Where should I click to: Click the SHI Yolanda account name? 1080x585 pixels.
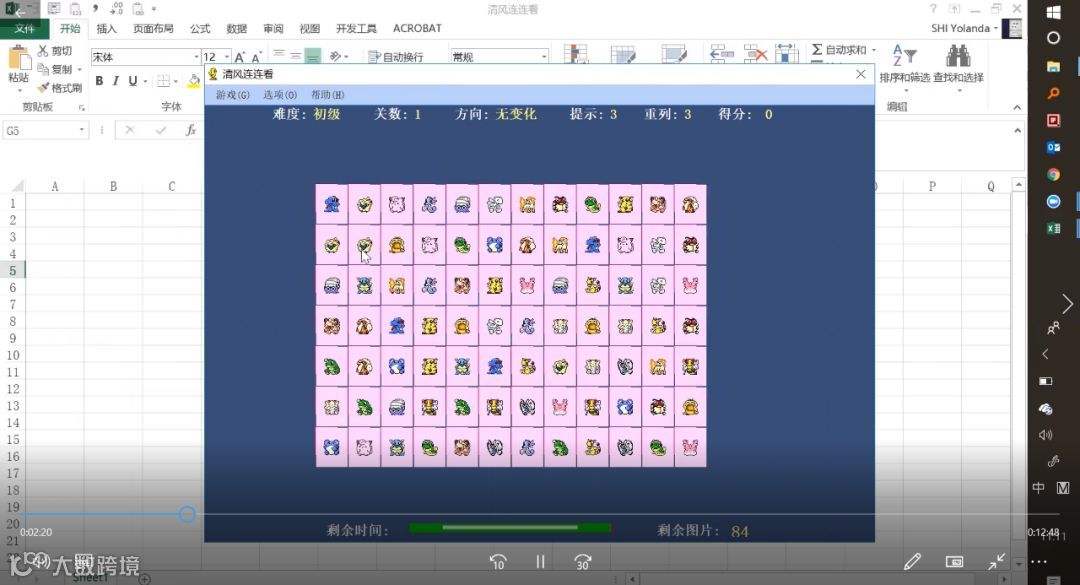point(960,28)
